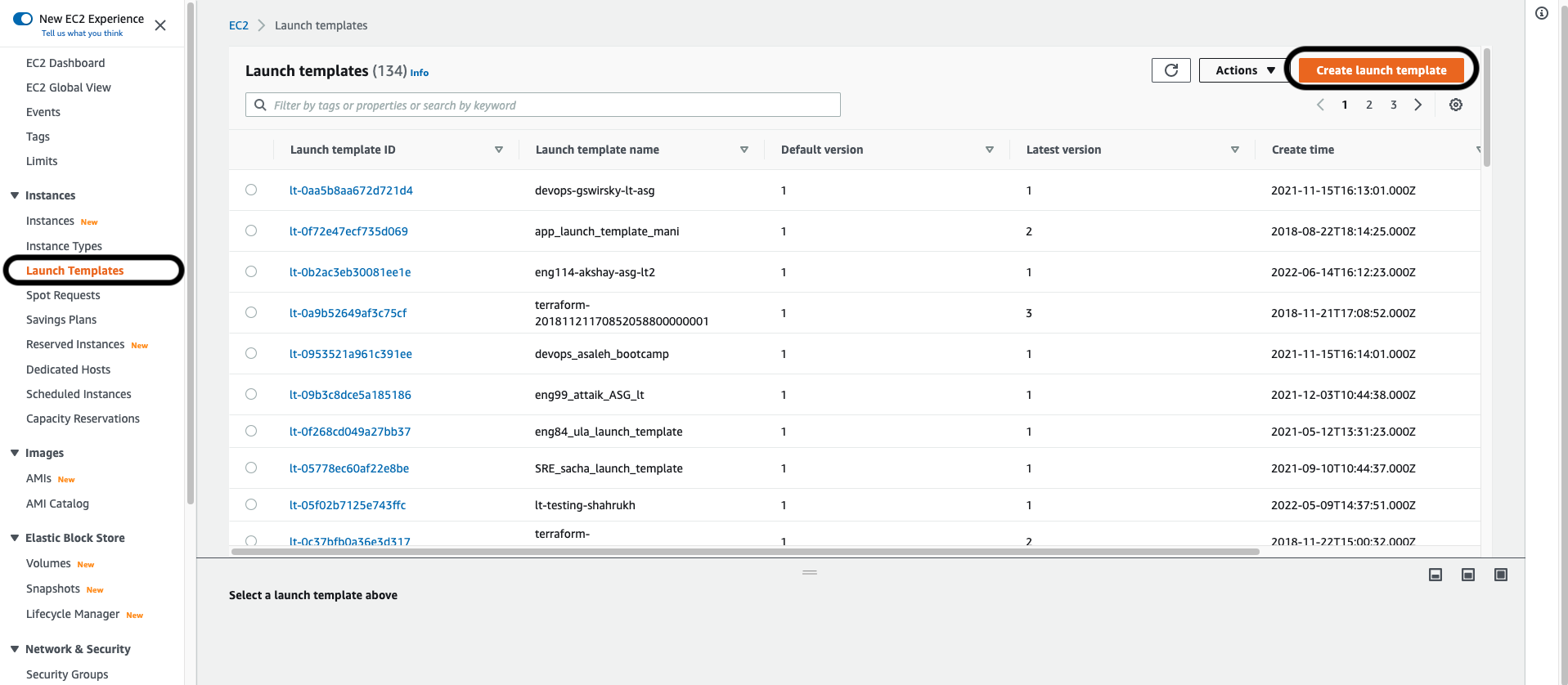Select radio for devops-gswirsky-lt-asg template
The height and width of the screenshot is (685, 1568).
(251, 190)
